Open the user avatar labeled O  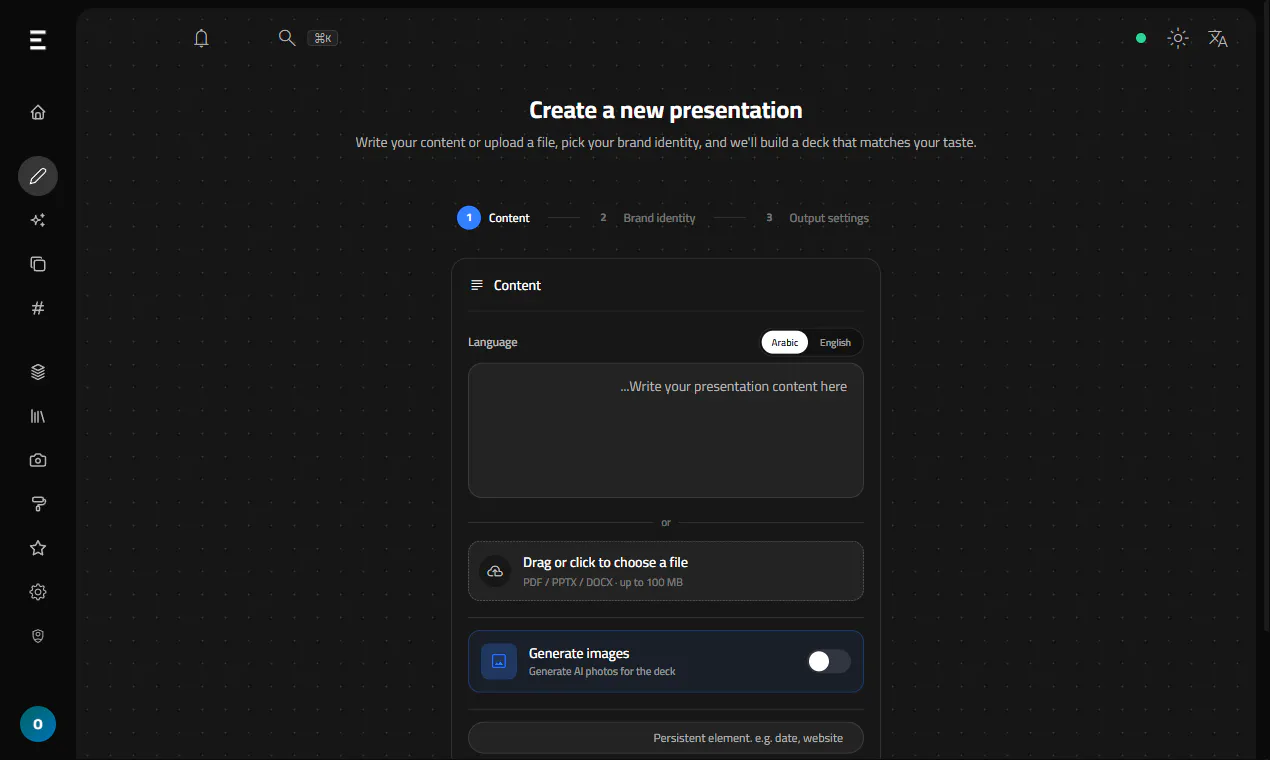38,724
